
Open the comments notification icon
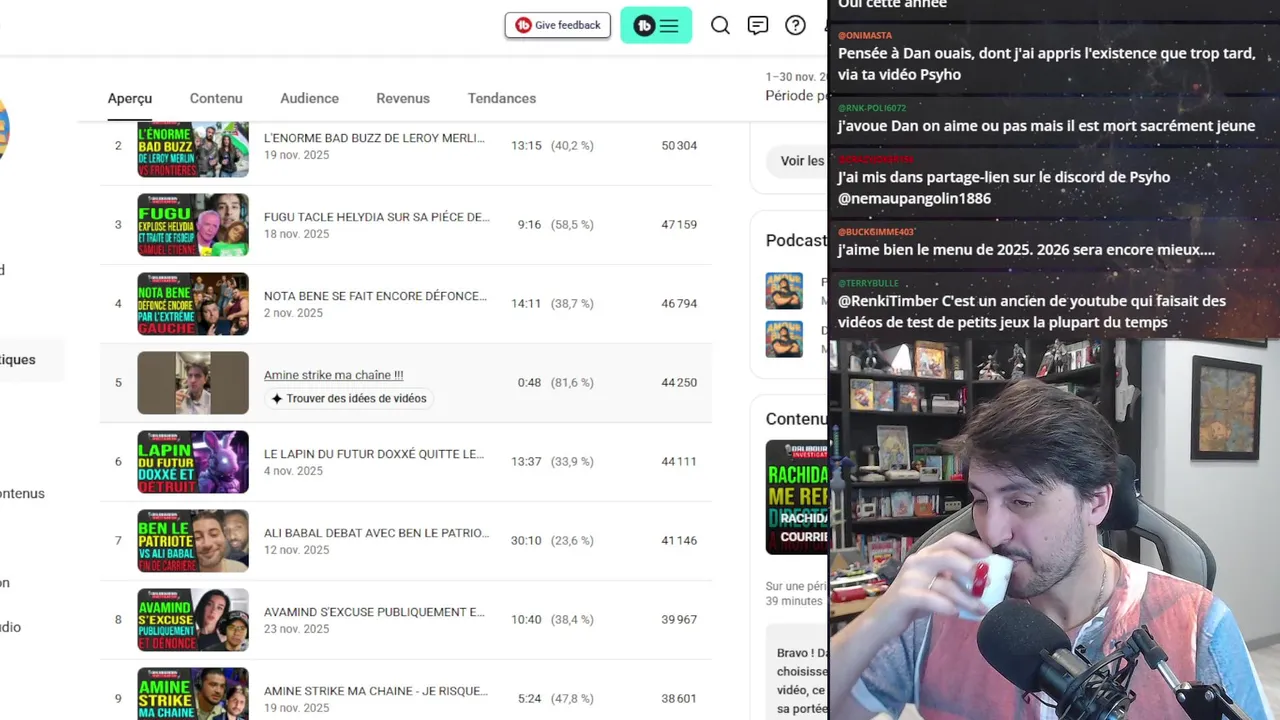(x=758, y=26)
